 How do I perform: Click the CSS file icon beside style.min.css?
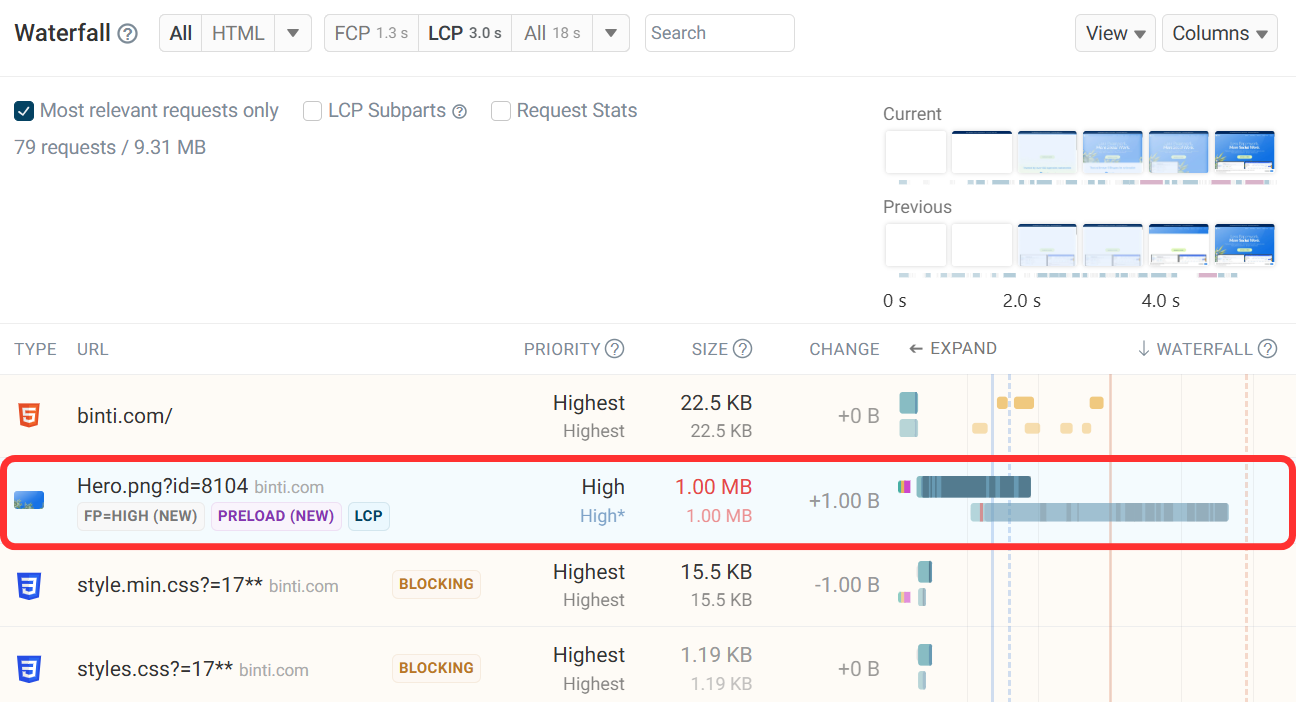pyautogui.click(x=28, y=586)
